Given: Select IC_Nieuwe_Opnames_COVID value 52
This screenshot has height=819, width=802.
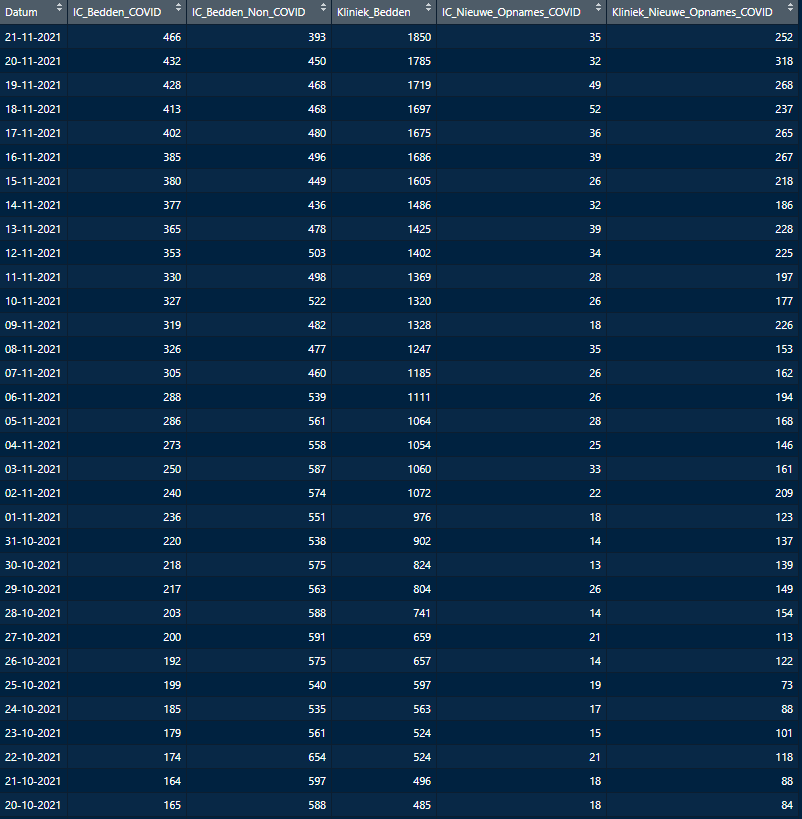Looking at the screenshot, I should coord(595,109).
